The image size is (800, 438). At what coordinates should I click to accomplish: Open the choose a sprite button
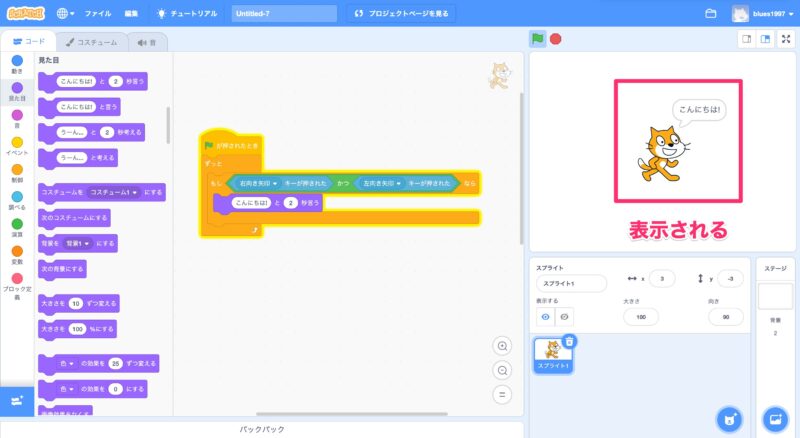[730, 418]
